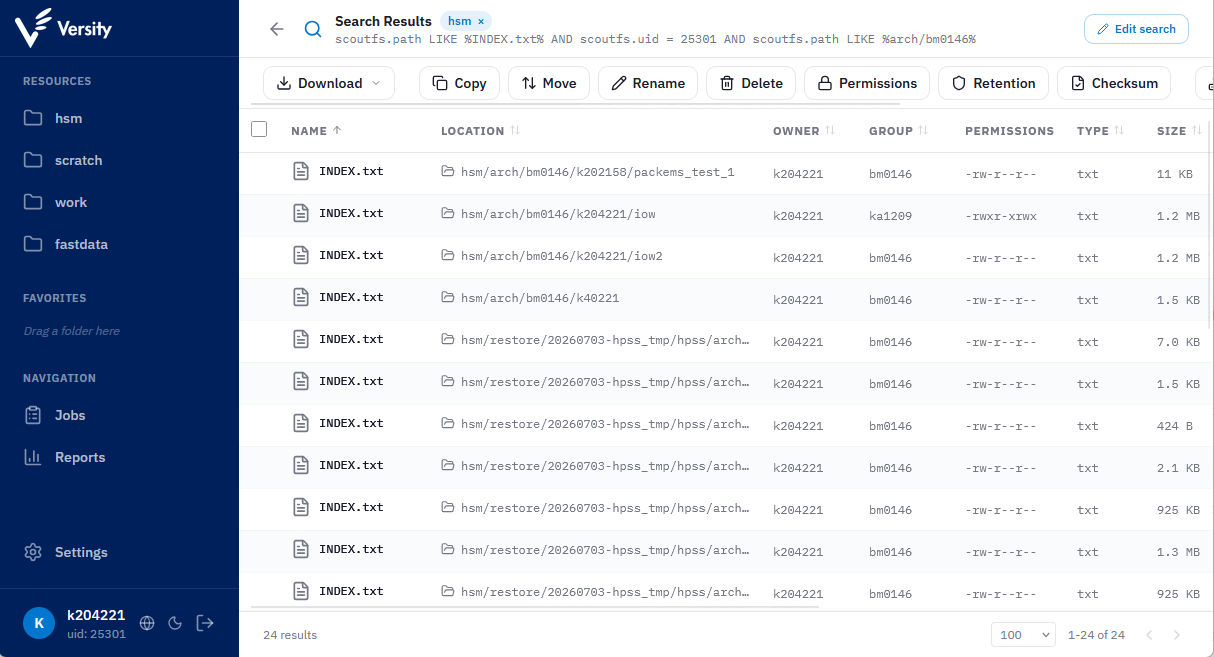Click the logout icon
Image resolution: width=1214 pixels, height=657 pixels.
[205, 623]
